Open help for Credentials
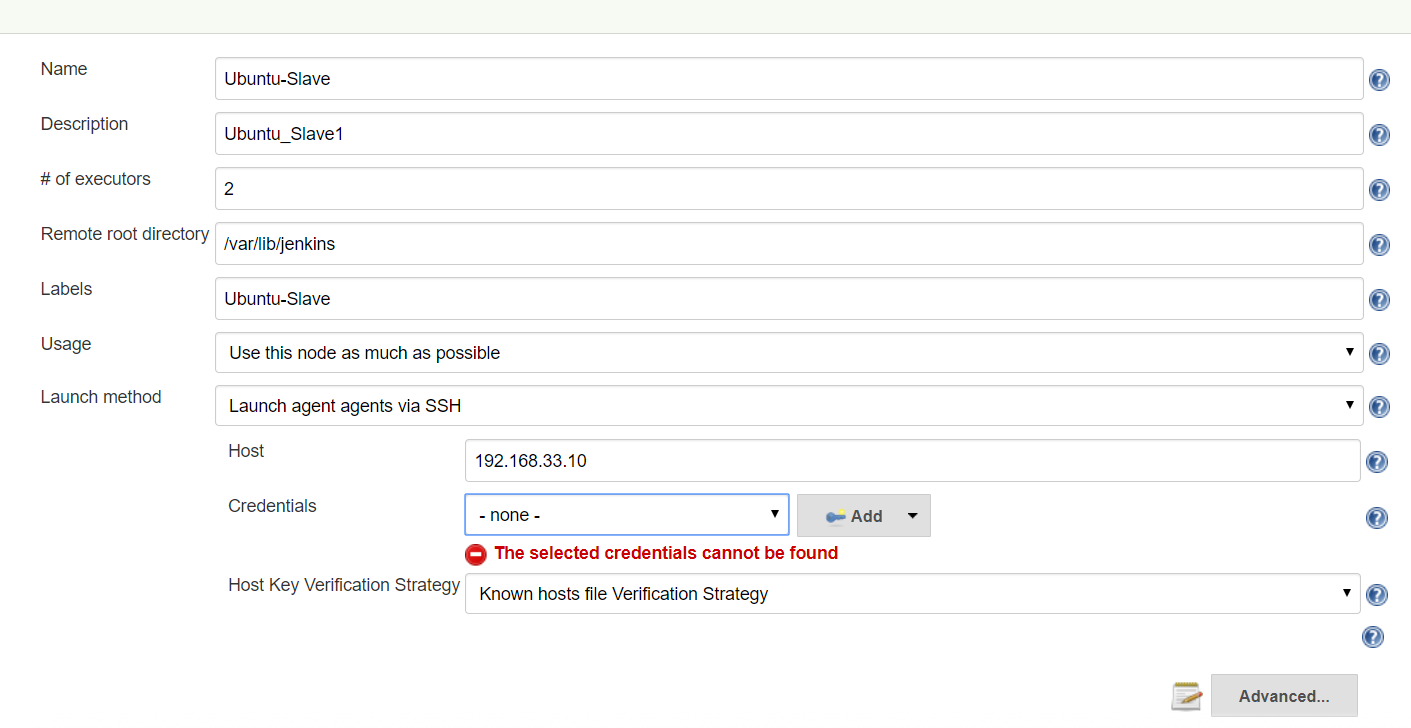This screenshot has height=728, width=1411. (1376, 518)
